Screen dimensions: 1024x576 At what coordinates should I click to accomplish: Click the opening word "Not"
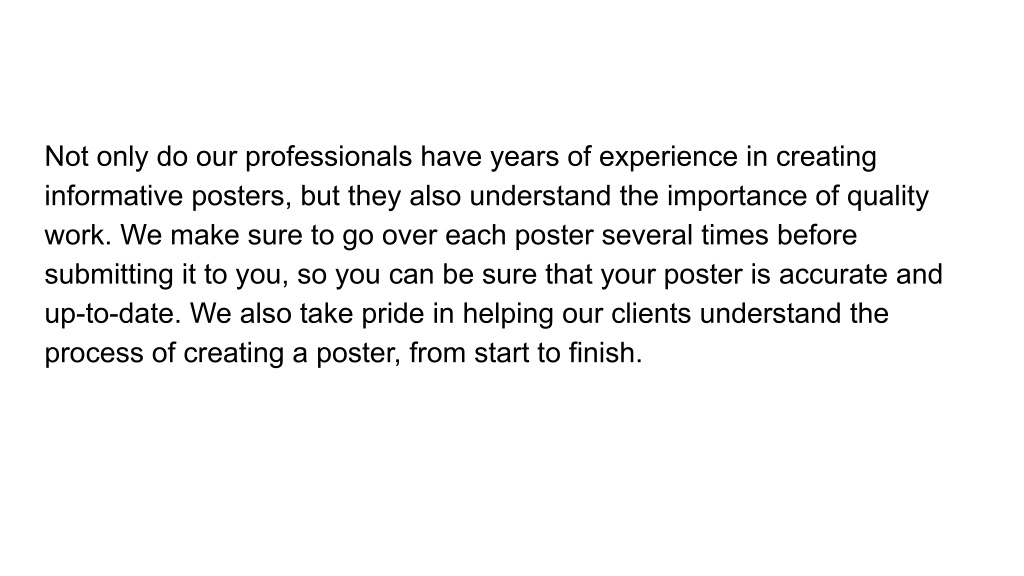66,157
